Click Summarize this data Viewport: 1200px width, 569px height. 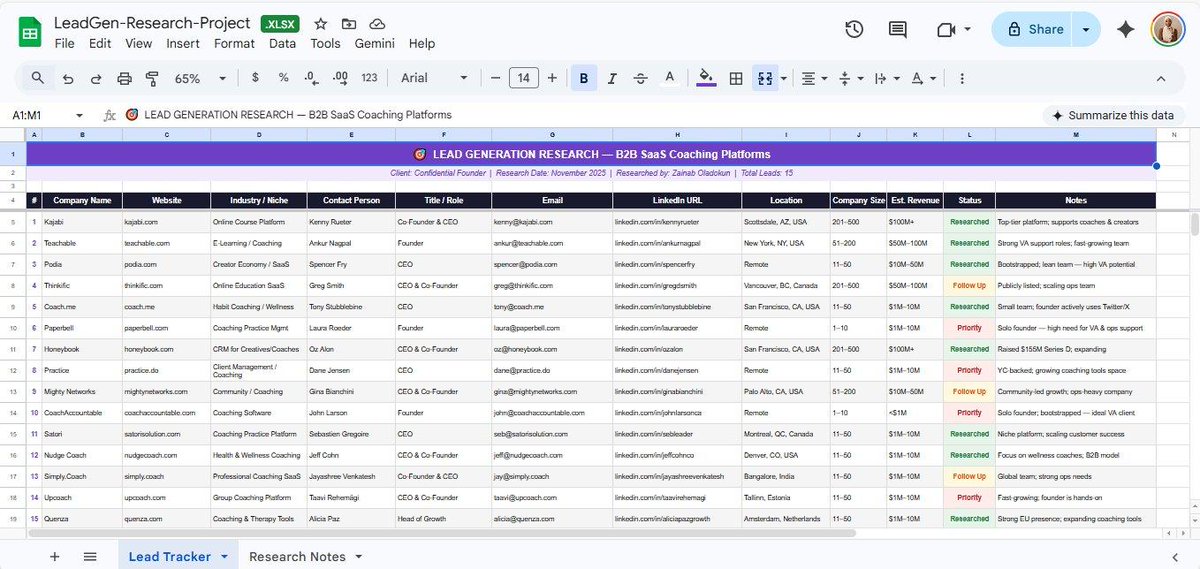1112,115
